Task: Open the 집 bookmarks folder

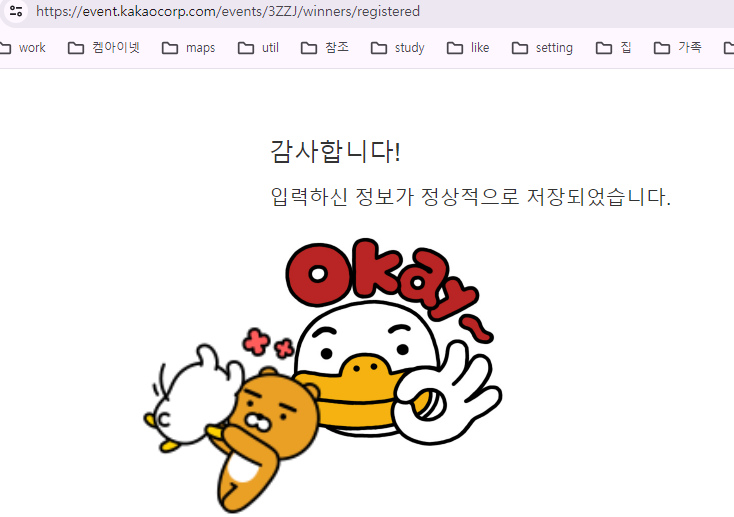Action: tap(613, 48)
